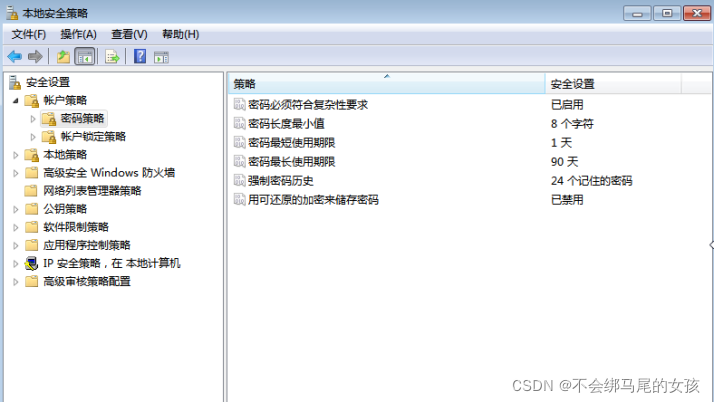The height and width of the screenshot is (403, 715).
Task: Click the 帐户锁定策略 folder icon
Action: point(49,137)
